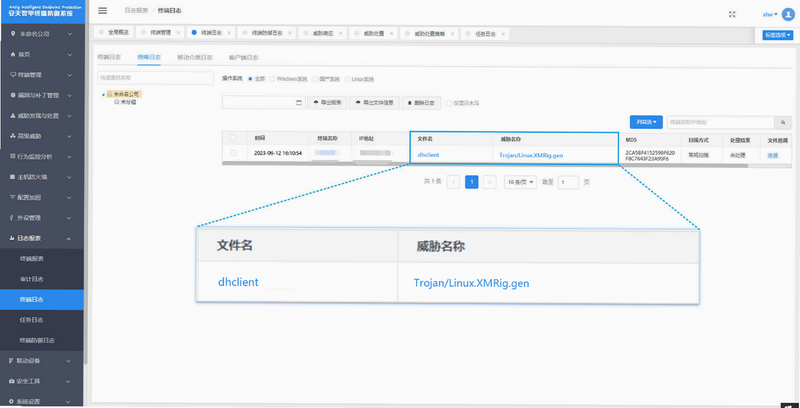Switch to the 全局概览 page tab
800x408 pixels.
[x=114, y=33]
